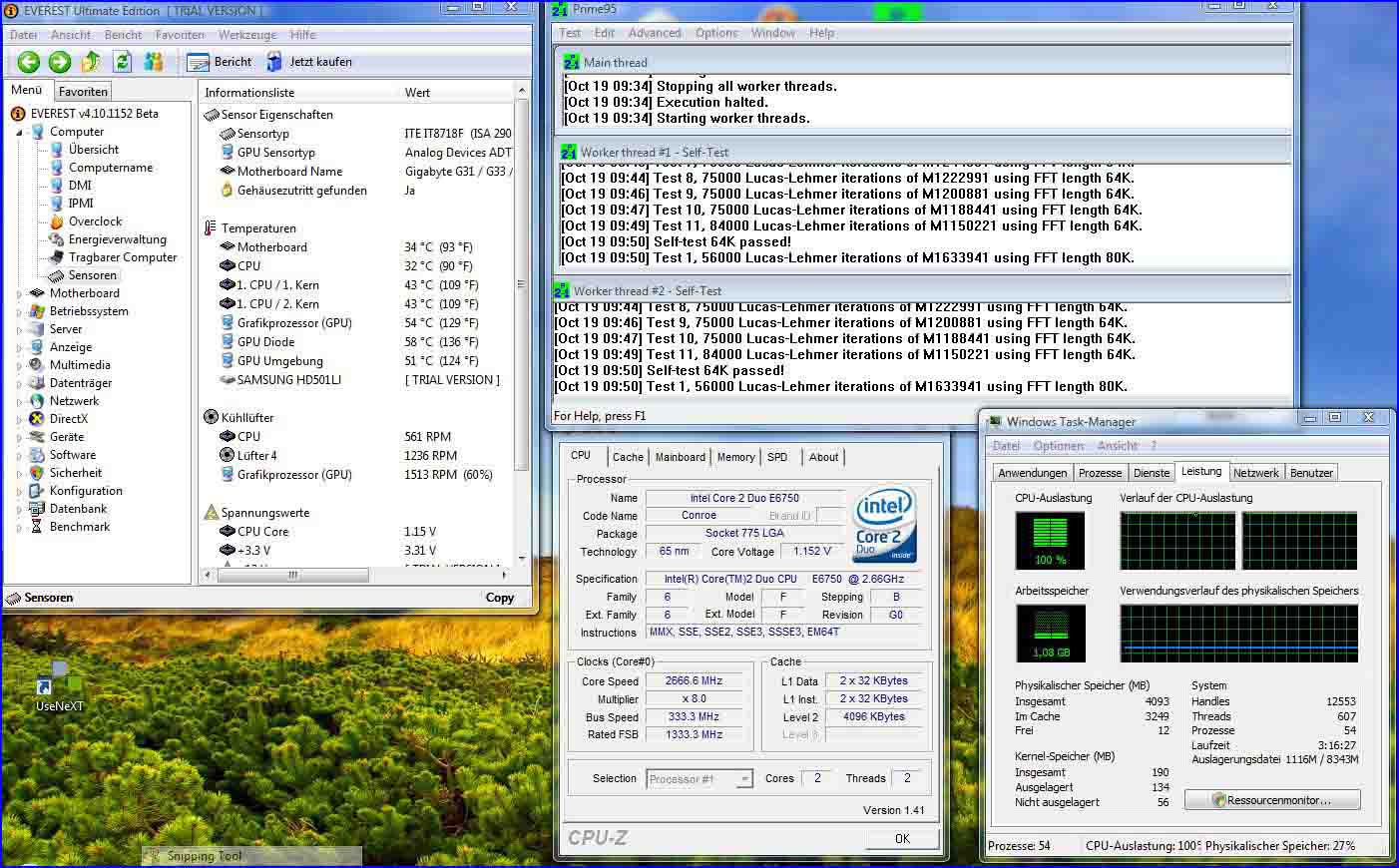Switch to Anwendungen tab in Task-Manager
The height and width of the screenshot is (868, 1399).
point(1033,473)
